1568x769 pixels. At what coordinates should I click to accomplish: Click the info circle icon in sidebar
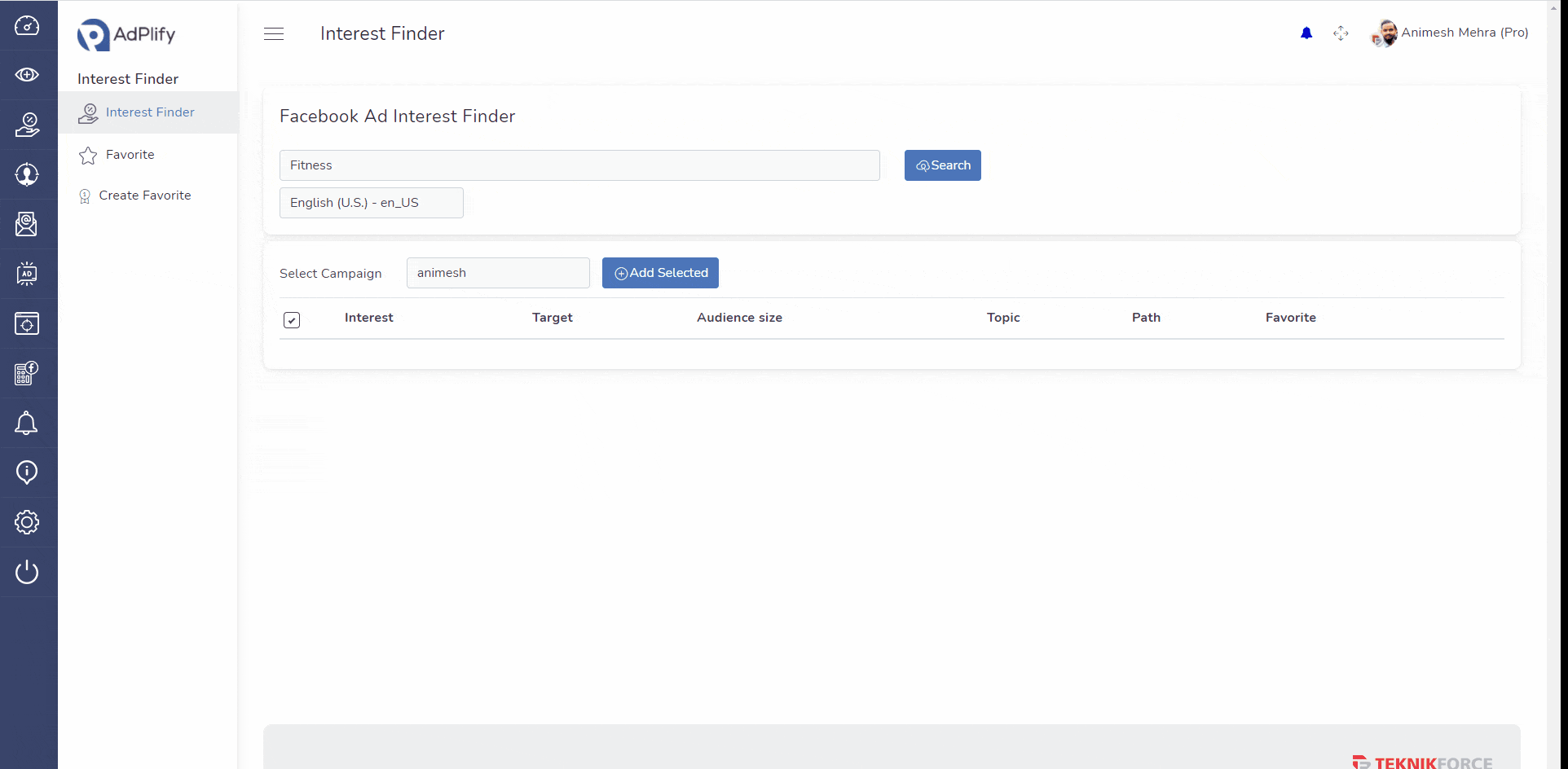[27, 472]
